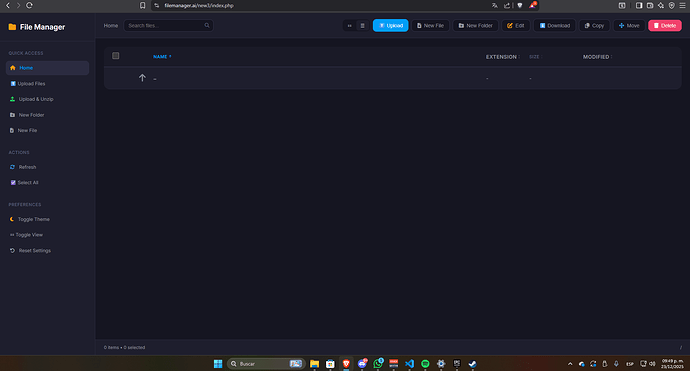Click the bookmark icon beside address bar
Image resolution: width=690 pixels, height=371 pixels.
point(143,5)
